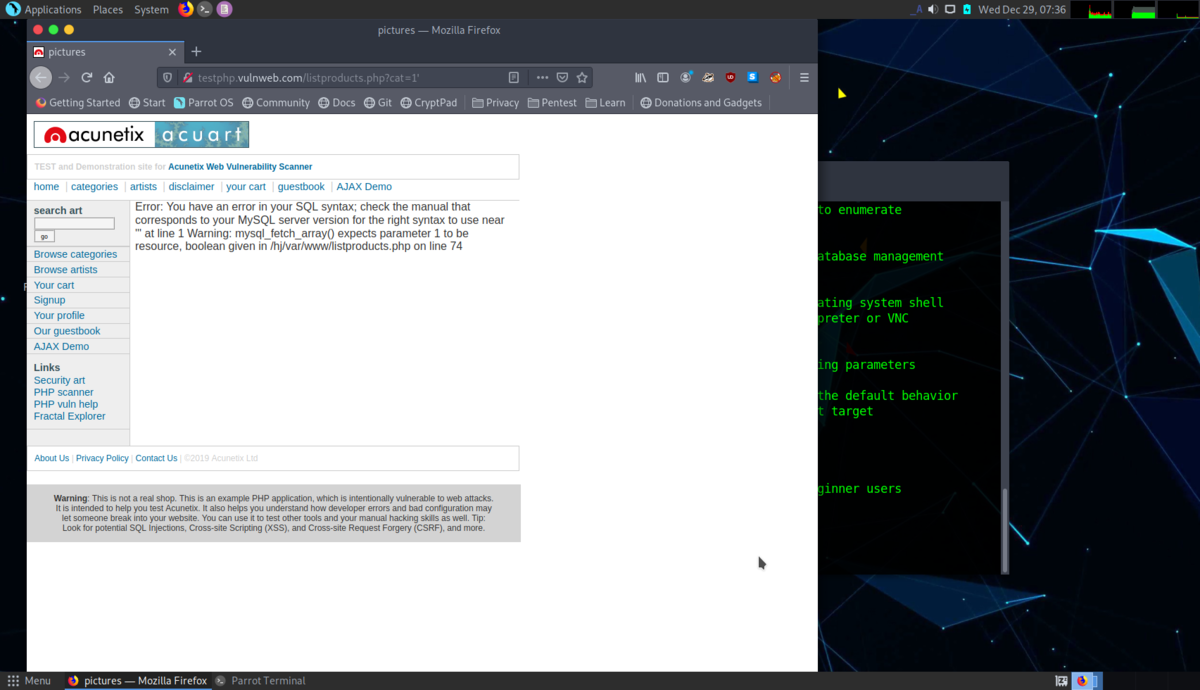Open the Privacy Policy footer link
Image resolution: width=1200 pixels, height=690 pixels.
coord(102,458)
